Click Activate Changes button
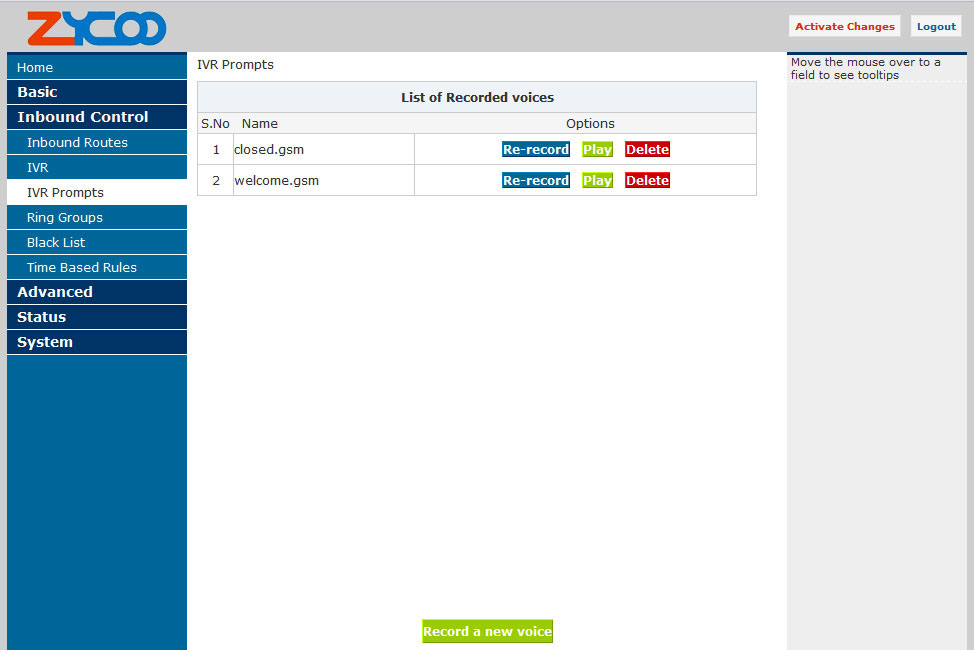This screenshot has height=650, width=974. coord(844,26)
